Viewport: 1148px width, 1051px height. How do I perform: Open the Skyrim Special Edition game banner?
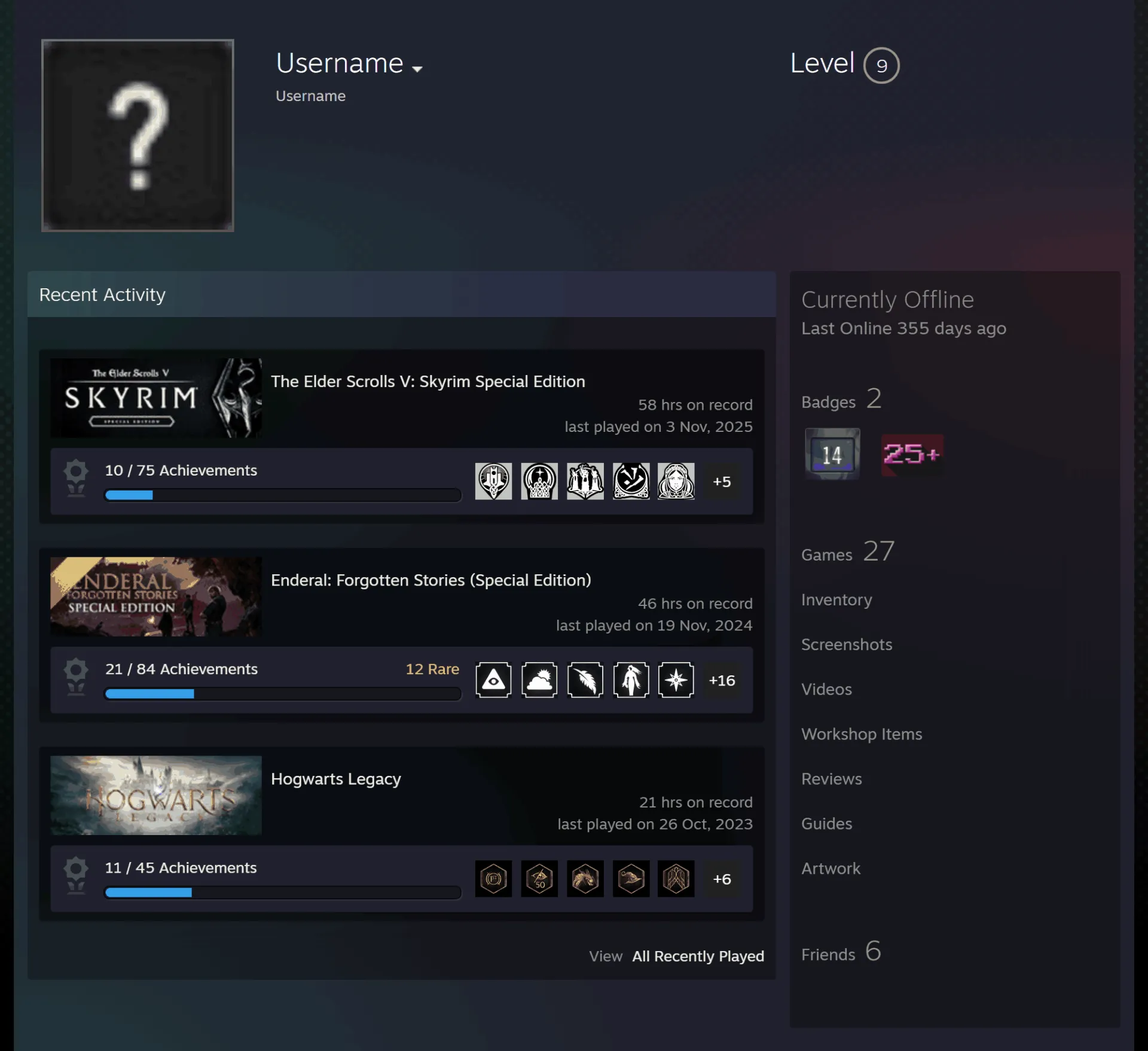pyautogui.click(x=156, y=398)
